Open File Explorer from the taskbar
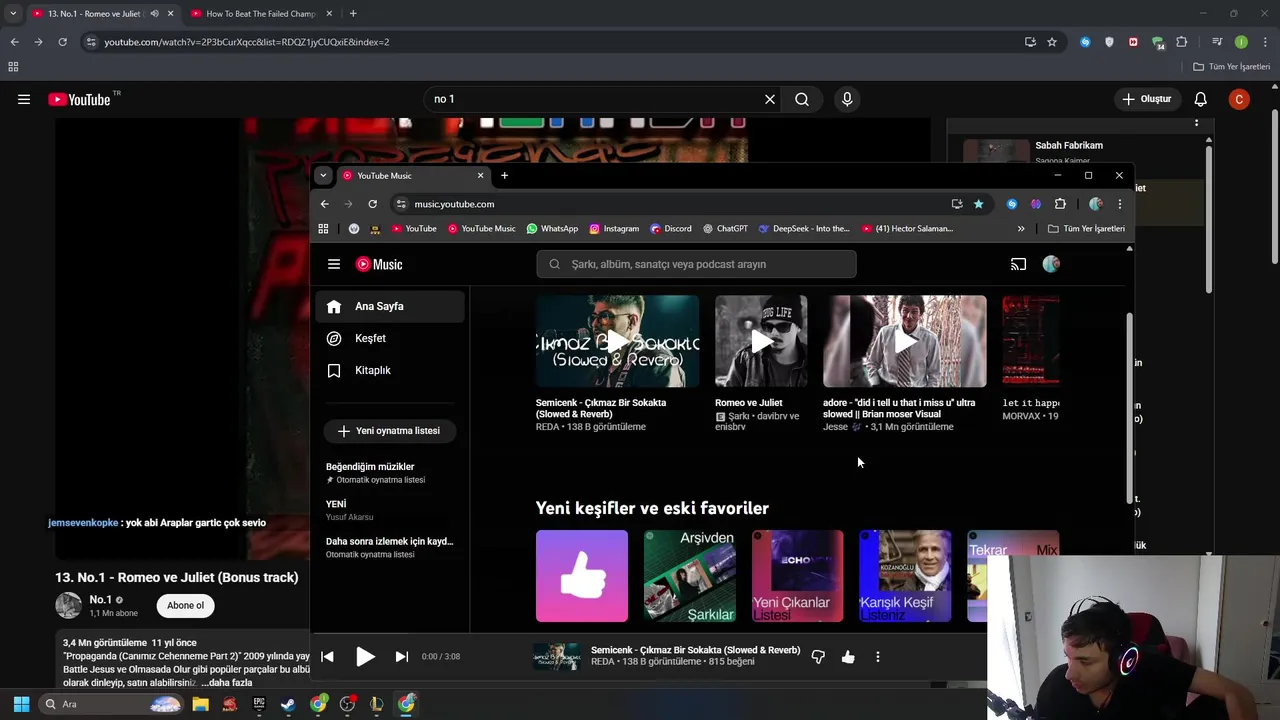1280x720 pixels. (x=200, y=704)
